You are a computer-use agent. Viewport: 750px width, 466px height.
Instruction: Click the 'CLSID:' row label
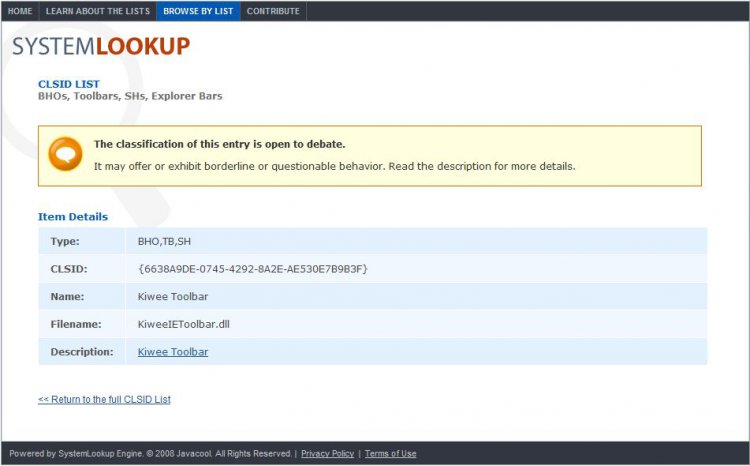69,269
